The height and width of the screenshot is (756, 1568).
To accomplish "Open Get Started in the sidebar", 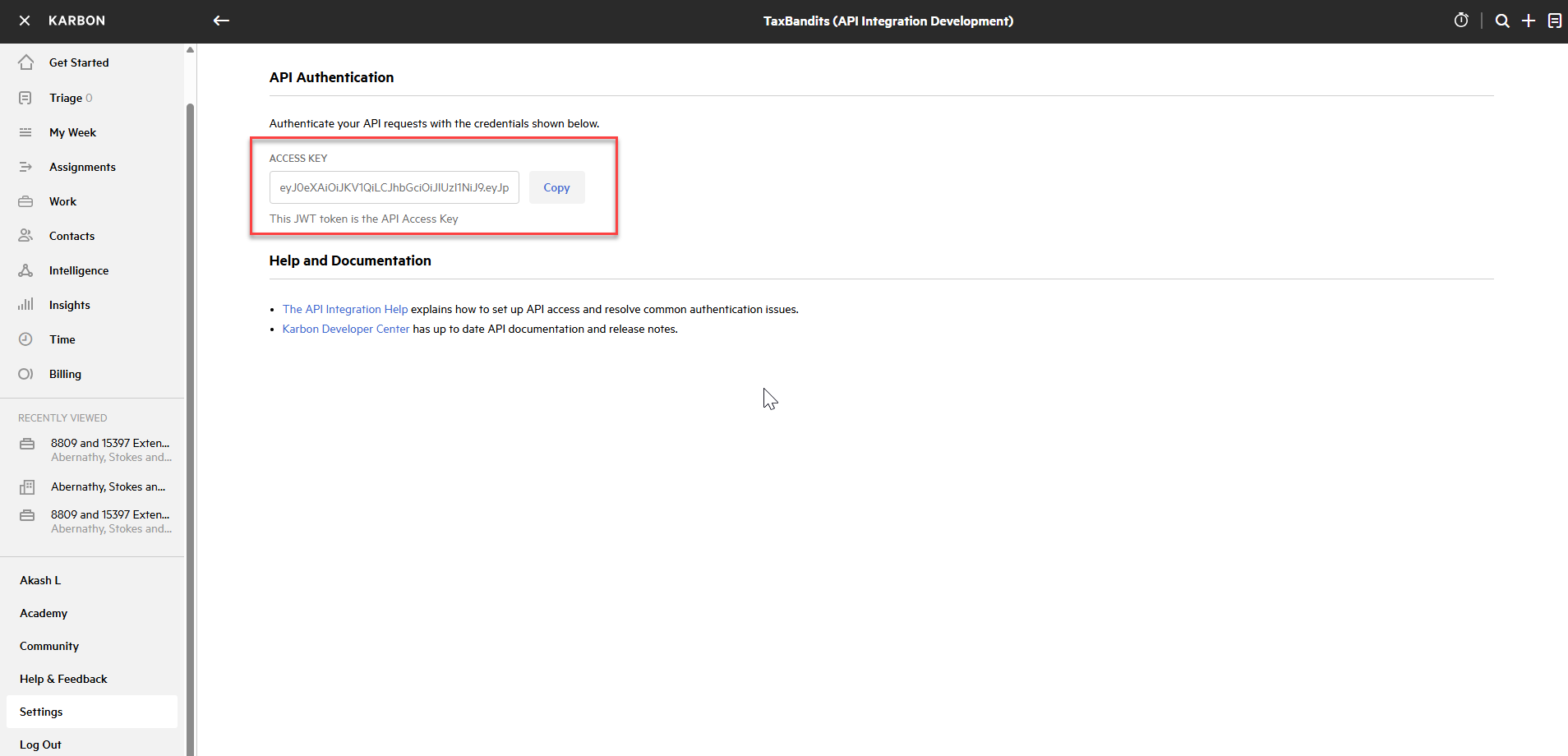I will point(79,62).
